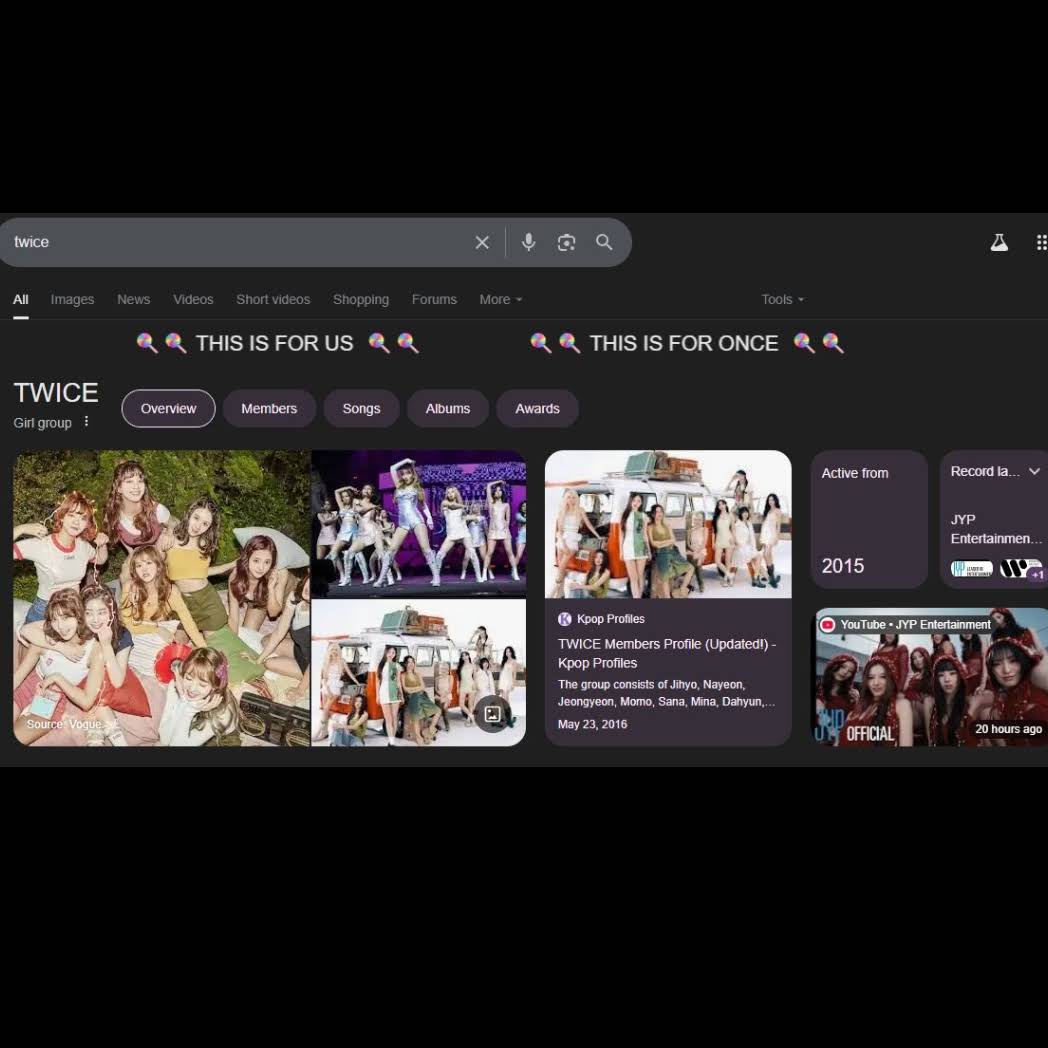The width and height of the screenshot is (1048, 1048).
Task: Open TWICE Members Profile Kpop Profiles link
Action: click(666, 653)
